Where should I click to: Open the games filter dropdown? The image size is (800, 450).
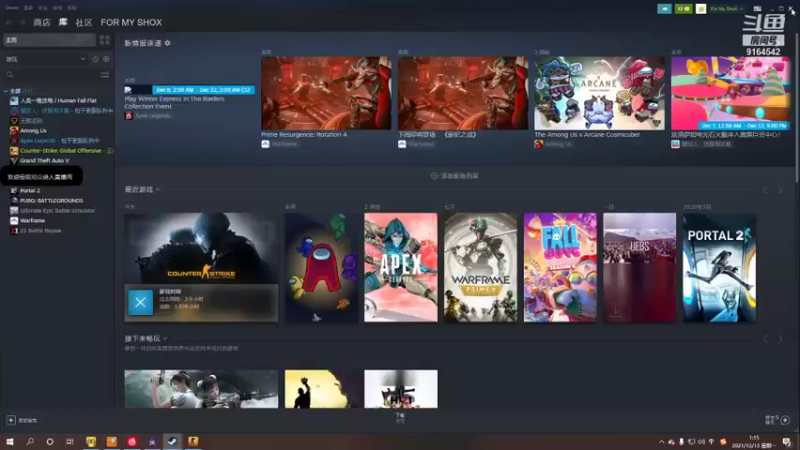click(x=45, y=59)
